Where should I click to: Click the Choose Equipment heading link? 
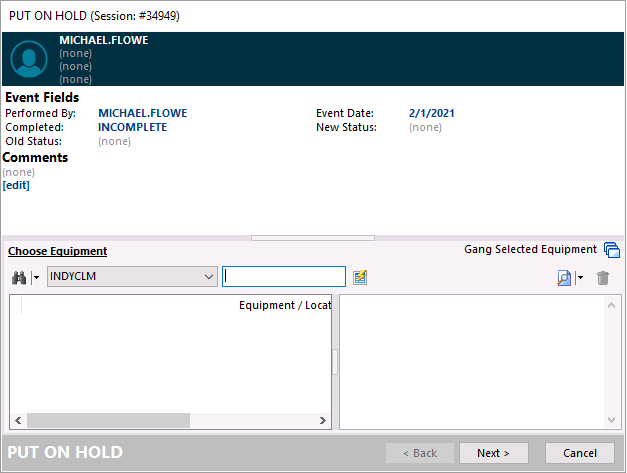point(57,251)
